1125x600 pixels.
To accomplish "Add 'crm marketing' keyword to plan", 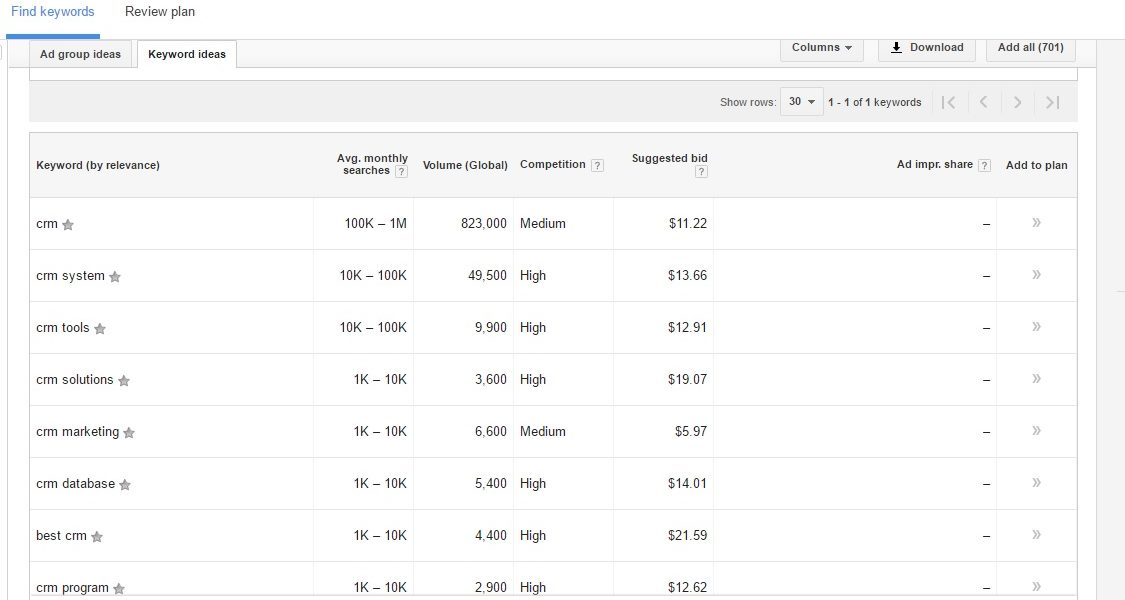I will click(1036, 431).
